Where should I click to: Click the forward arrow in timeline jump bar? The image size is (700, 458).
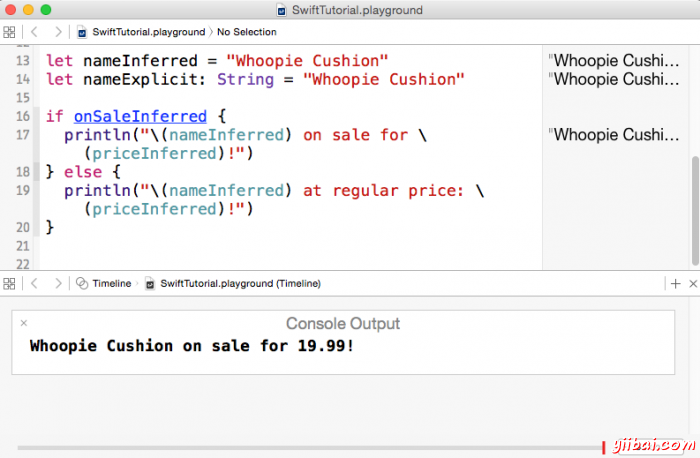[57, 284]
